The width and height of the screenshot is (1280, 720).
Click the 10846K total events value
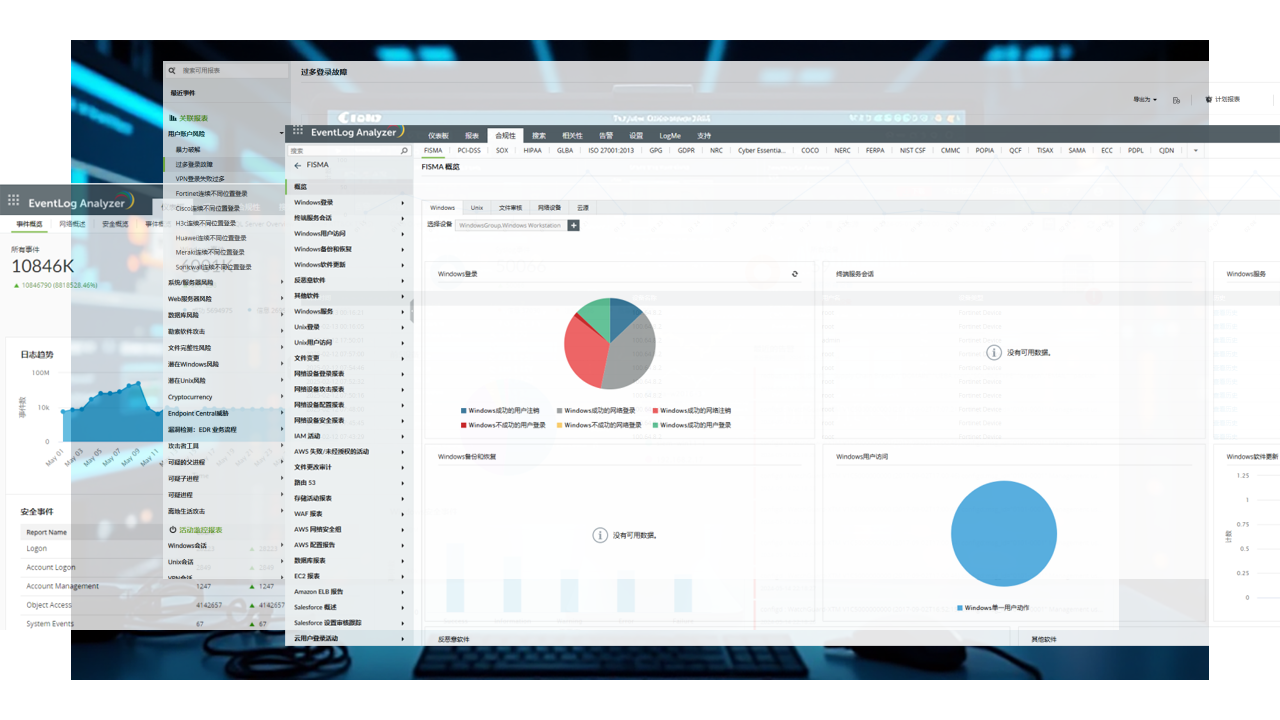pyautogui.click(x=42, y=266)
